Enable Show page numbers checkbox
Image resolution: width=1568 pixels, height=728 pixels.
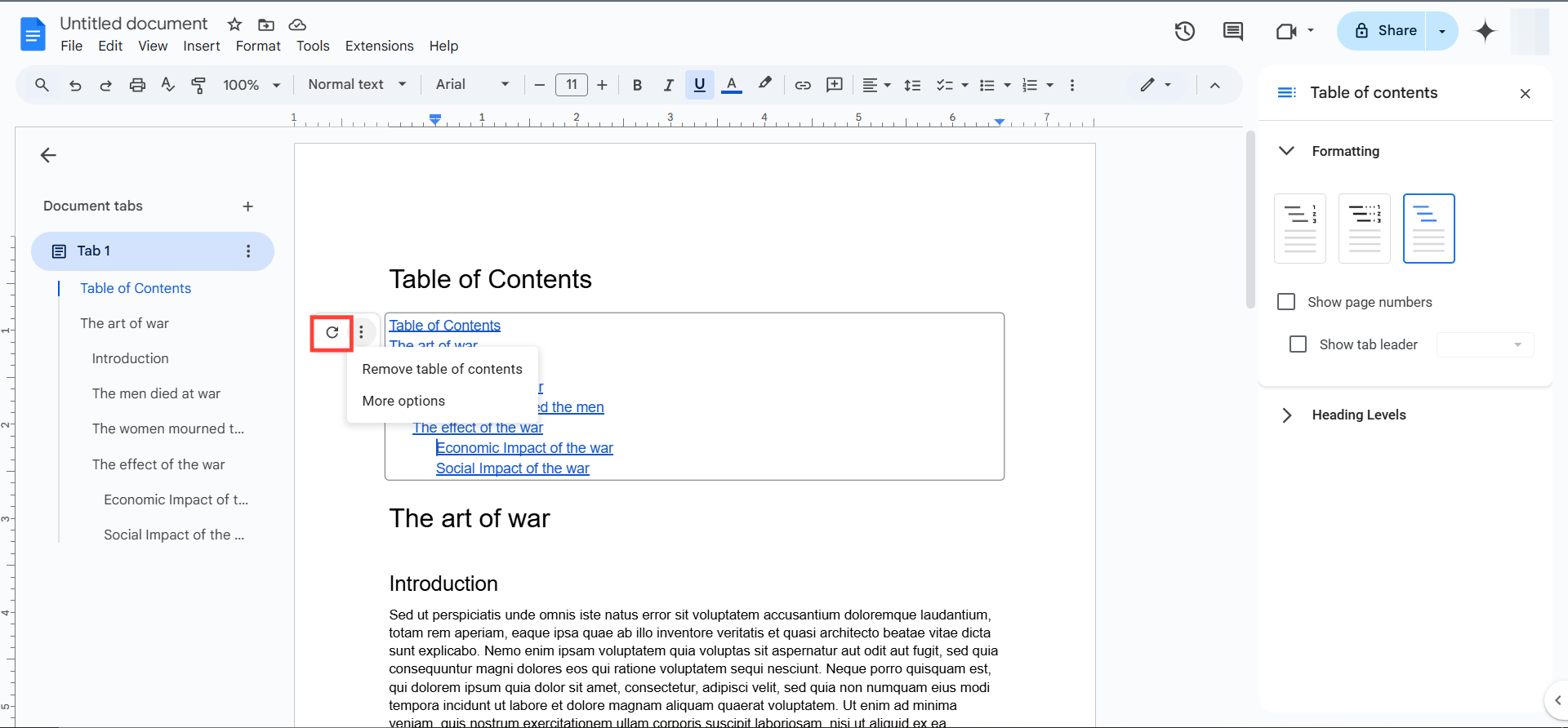click(1286, 302)
